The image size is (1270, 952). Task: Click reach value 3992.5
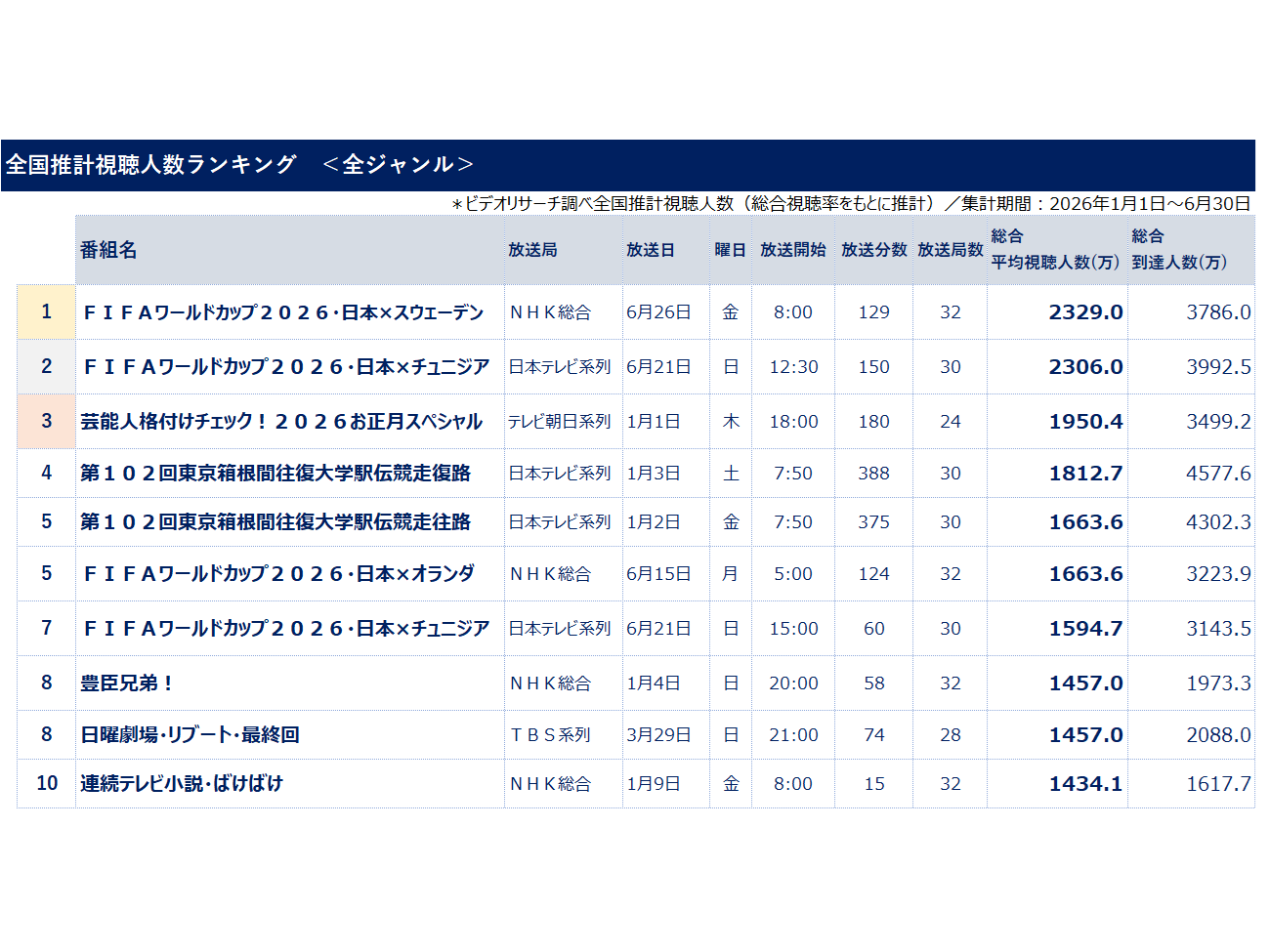click(1218, 367)
